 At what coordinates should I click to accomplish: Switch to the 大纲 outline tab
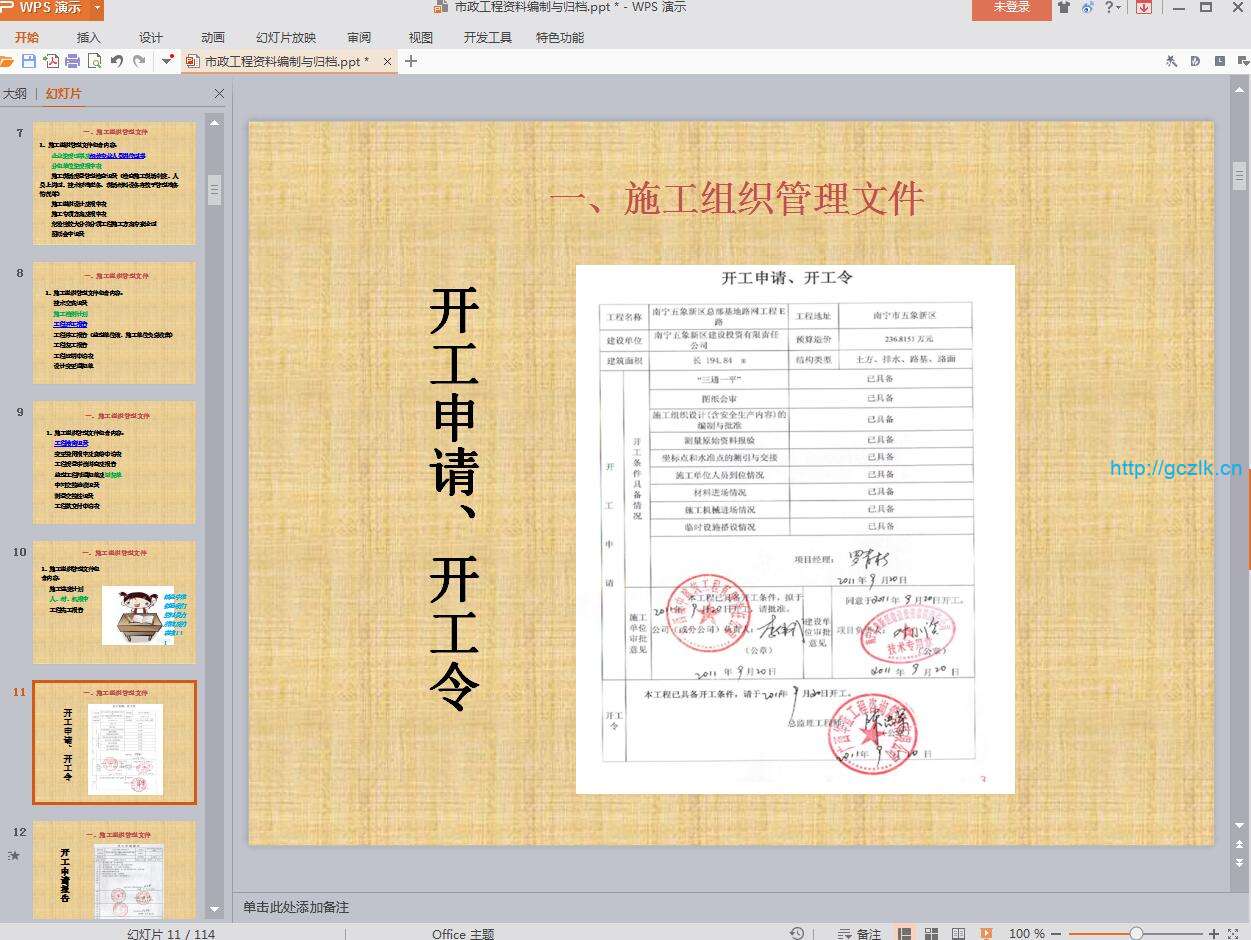coord(15,94)
